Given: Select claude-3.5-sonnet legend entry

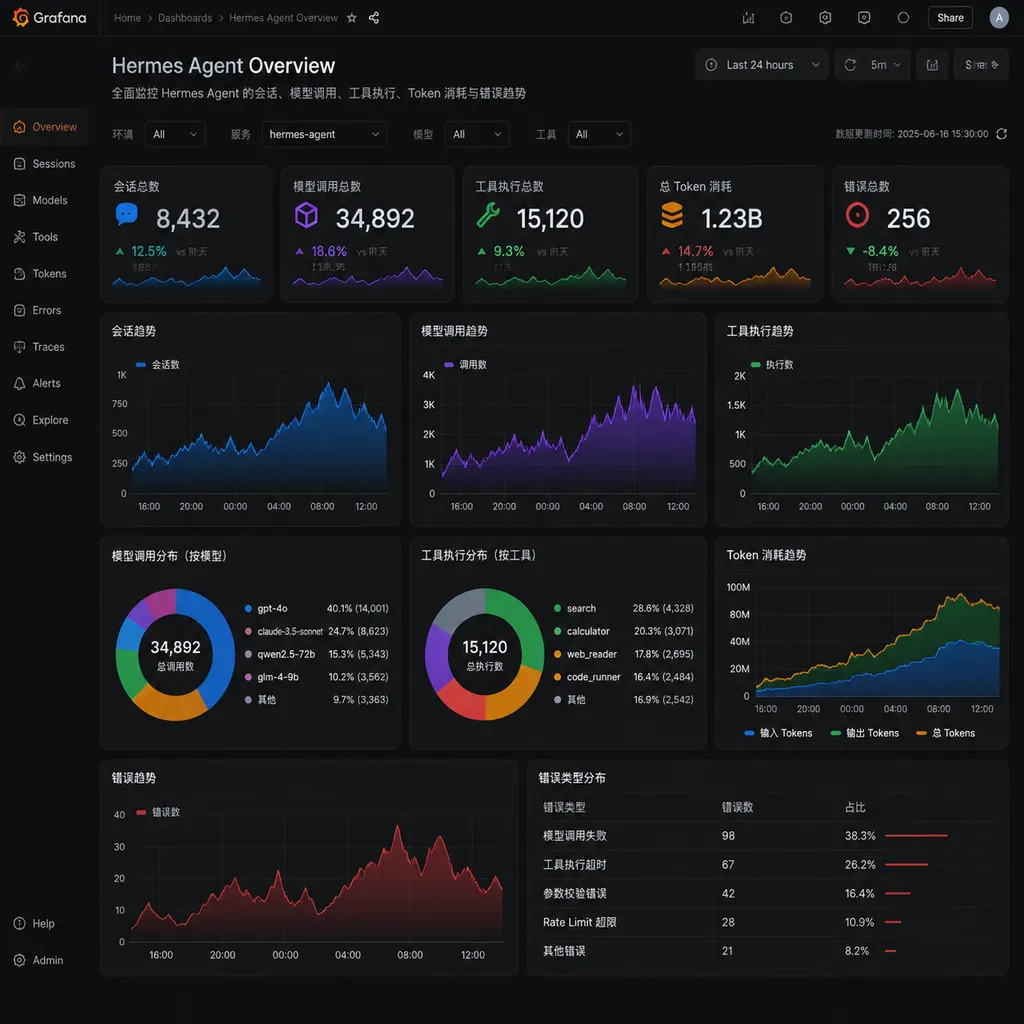Looking at the screenshot, I should coord(316,631).
